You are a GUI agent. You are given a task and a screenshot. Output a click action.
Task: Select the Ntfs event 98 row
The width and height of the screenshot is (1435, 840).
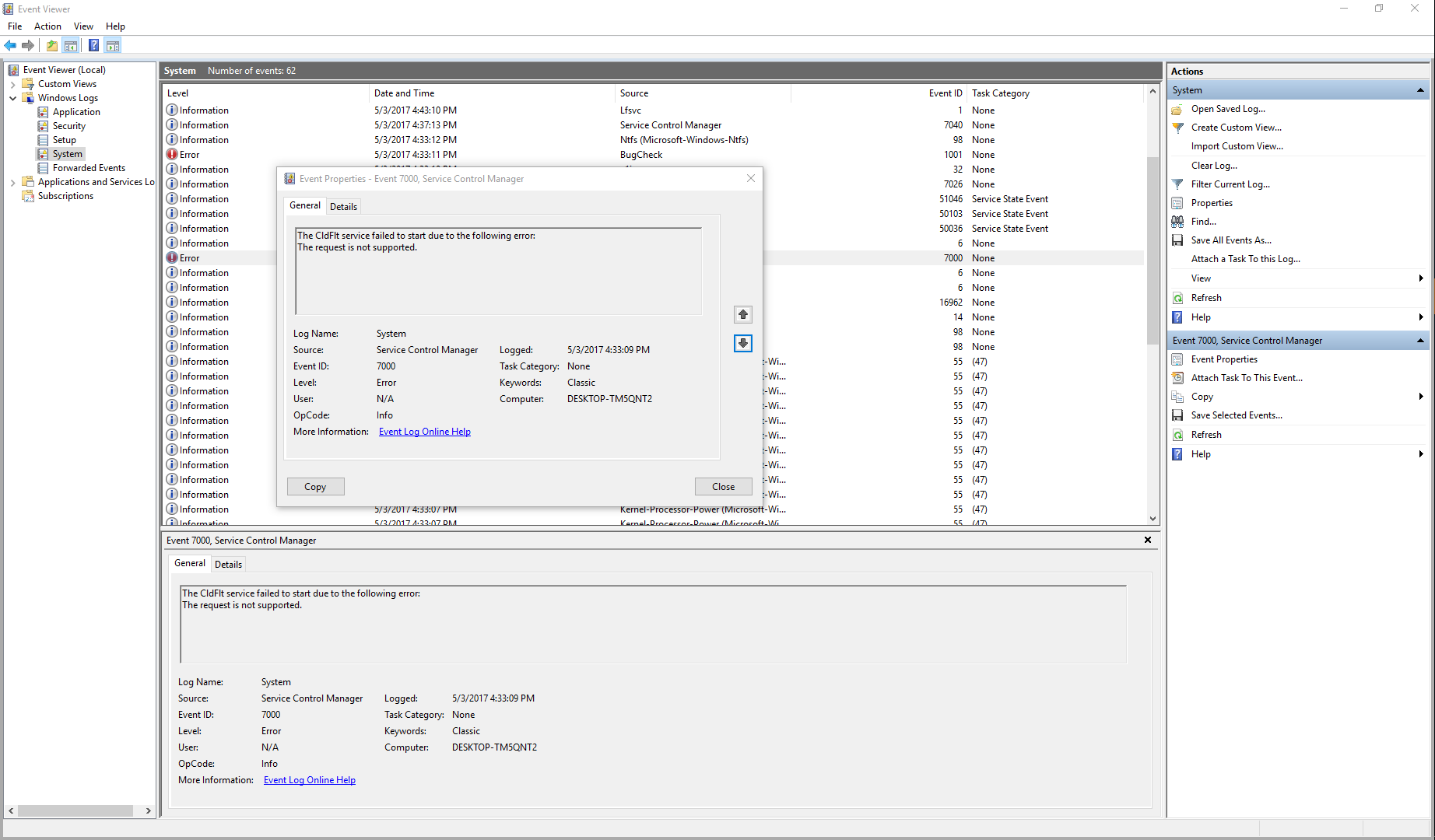click(654, 140)
